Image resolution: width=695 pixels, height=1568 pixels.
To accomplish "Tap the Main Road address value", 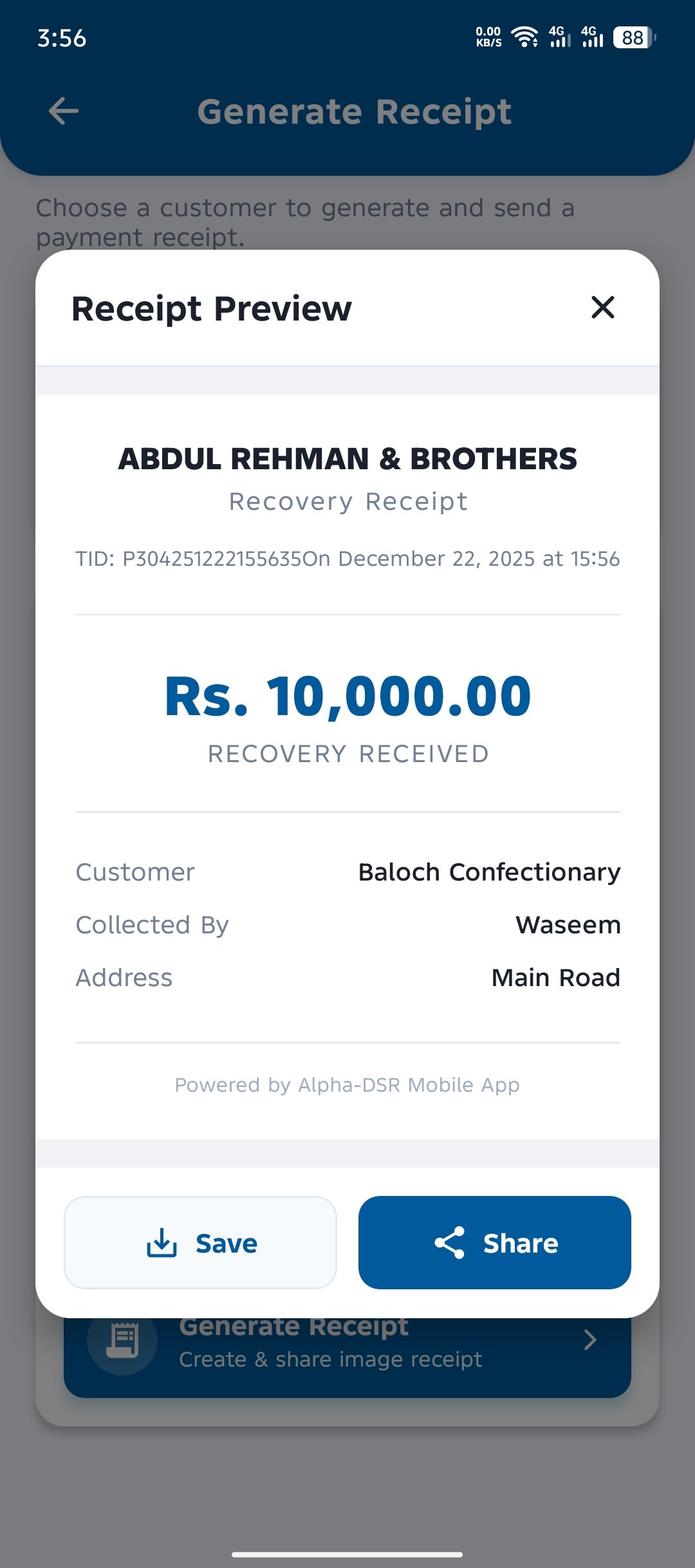I will 555,978.
